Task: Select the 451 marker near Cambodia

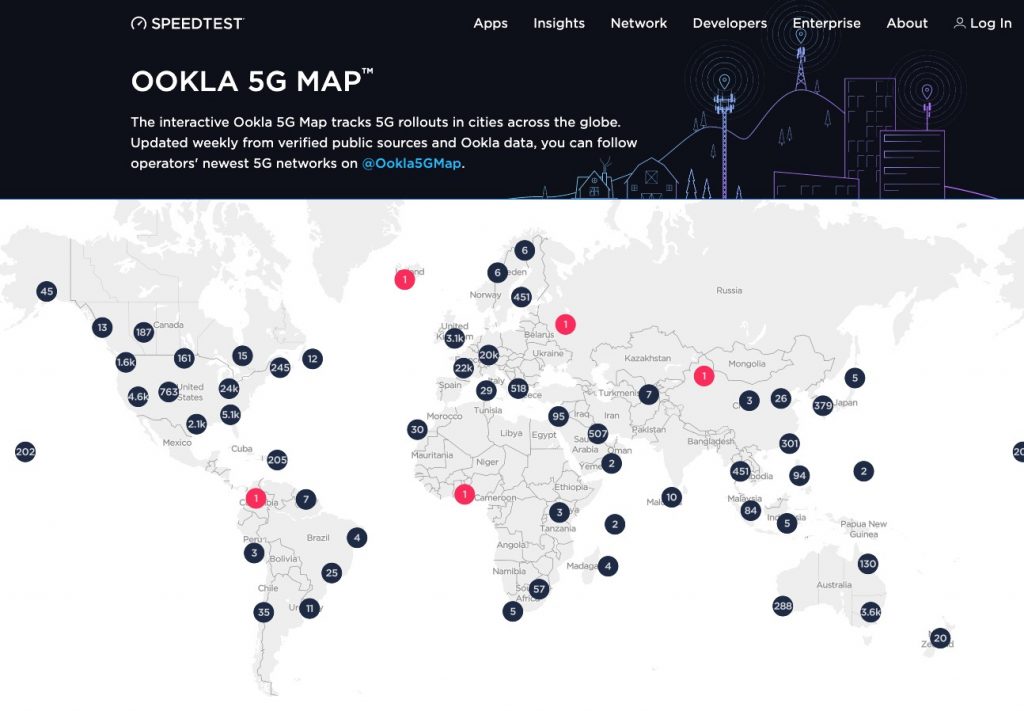Action: click(x=740, y=471)
